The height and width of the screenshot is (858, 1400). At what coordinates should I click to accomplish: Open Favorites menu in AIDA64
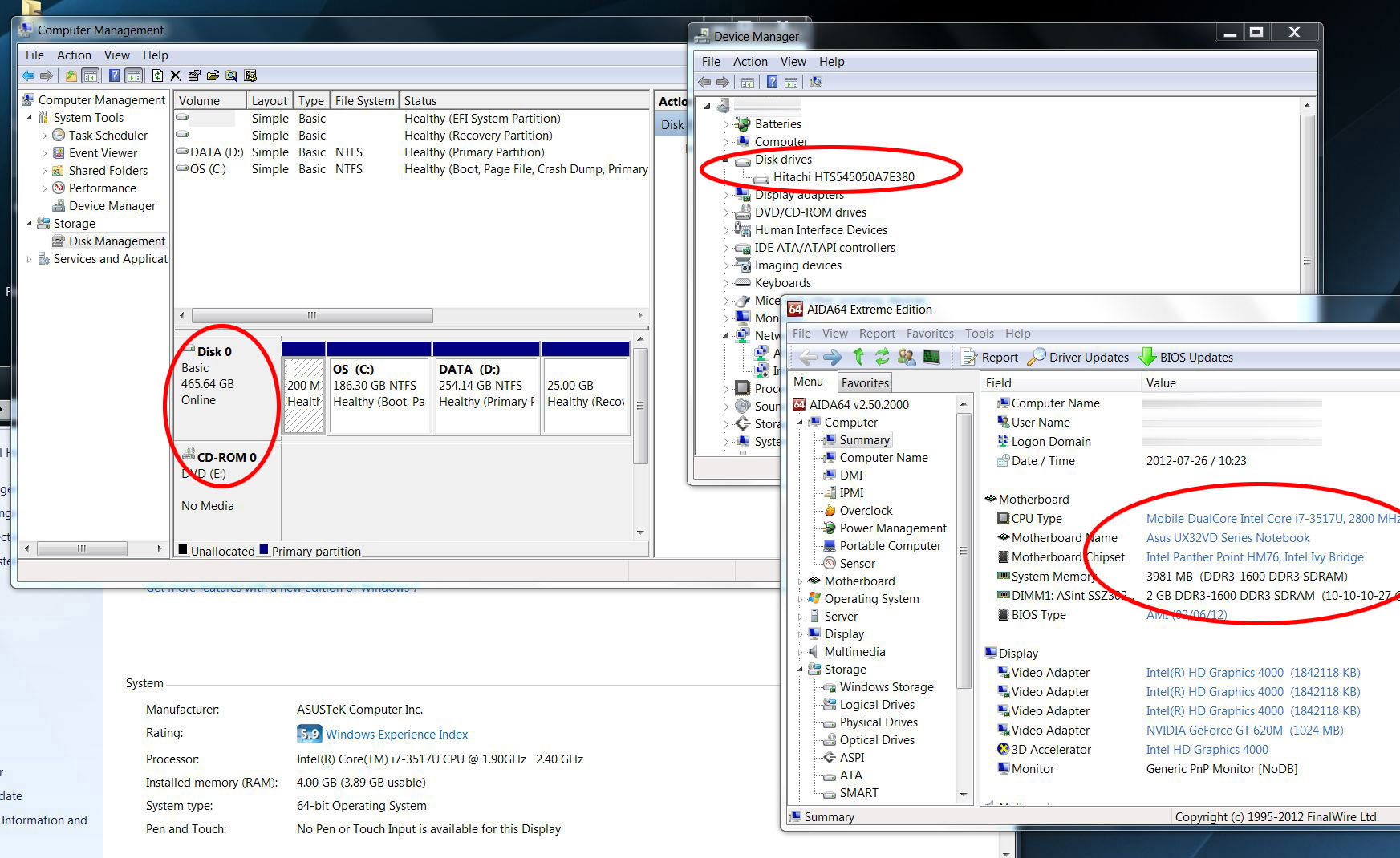tap(930, 334)
